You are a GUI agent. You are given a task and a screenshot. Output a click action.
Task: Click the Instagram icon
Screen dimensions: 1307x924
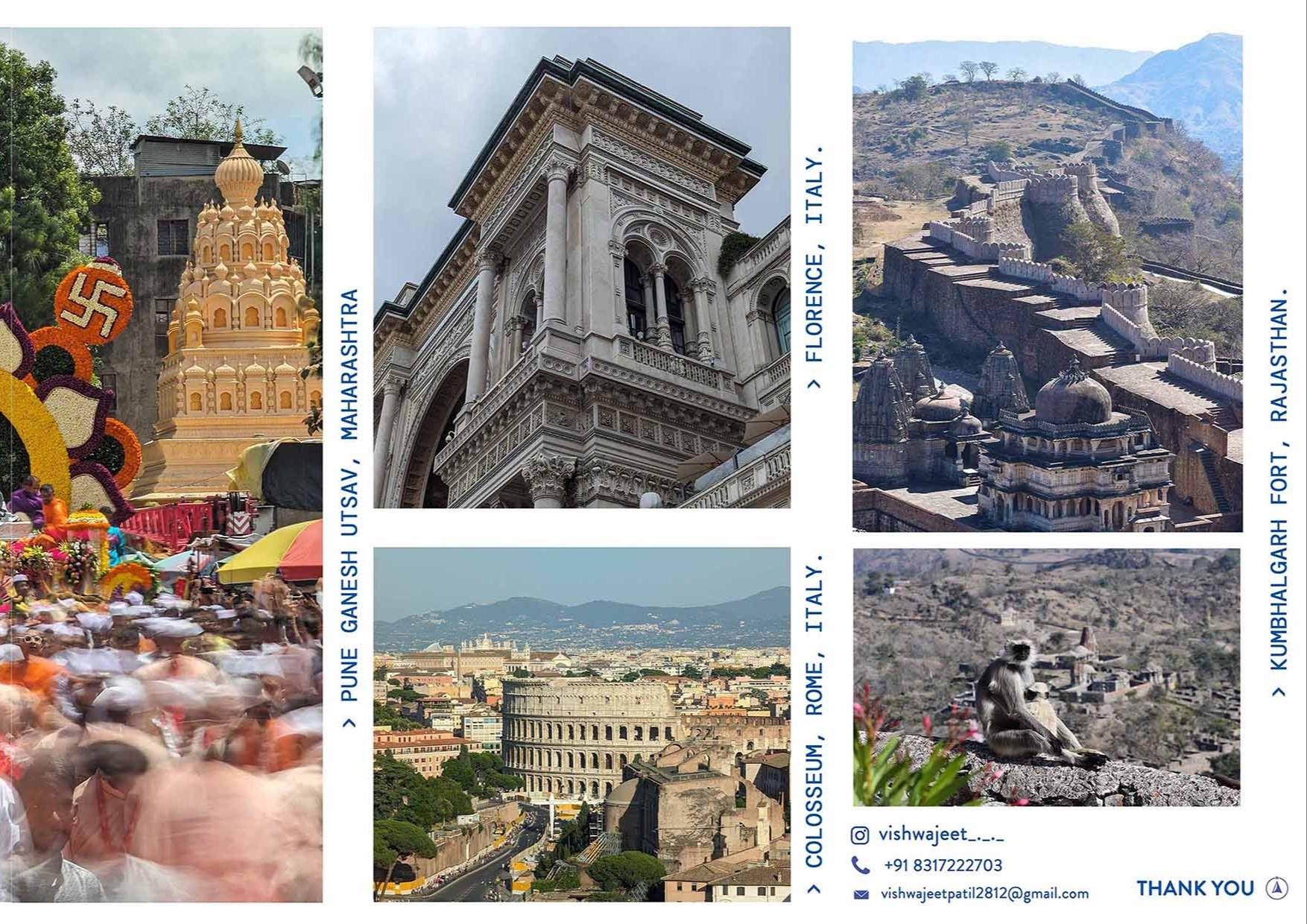click(860, 835)
